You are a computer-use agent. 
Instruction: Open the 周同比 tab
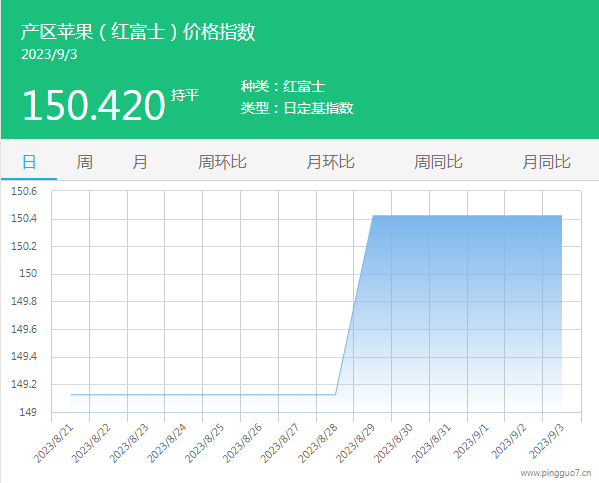[x=439, y=162]
